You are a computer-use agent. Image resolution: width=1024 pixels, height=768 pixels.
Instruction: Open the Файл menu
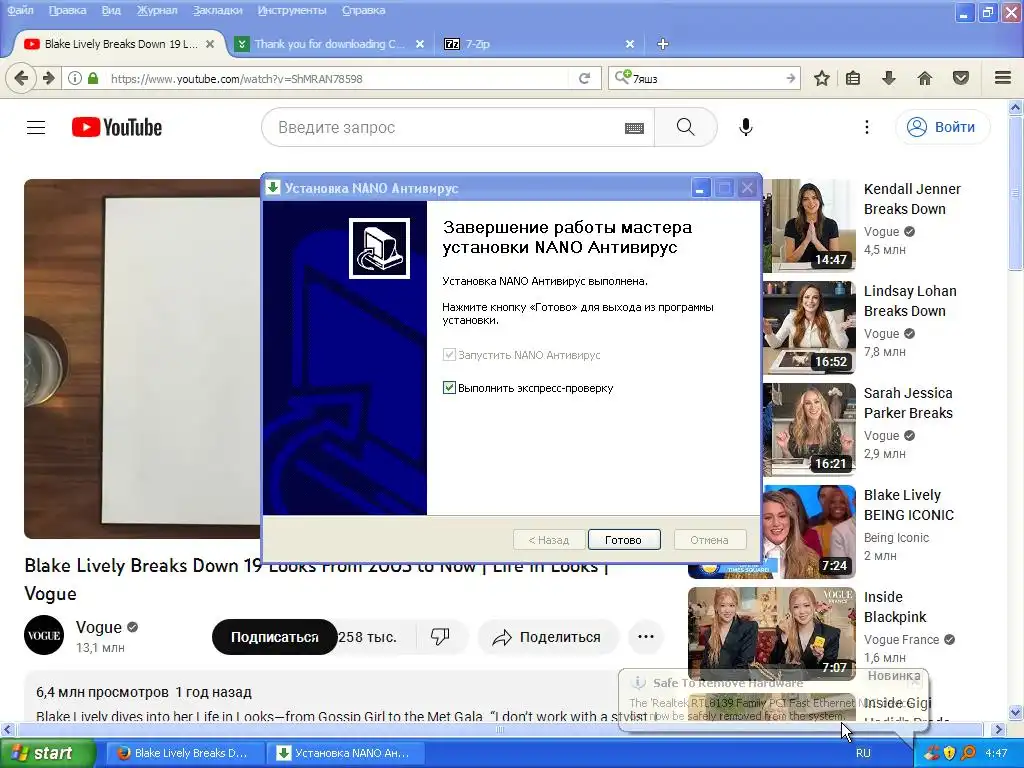coord(20,10)
